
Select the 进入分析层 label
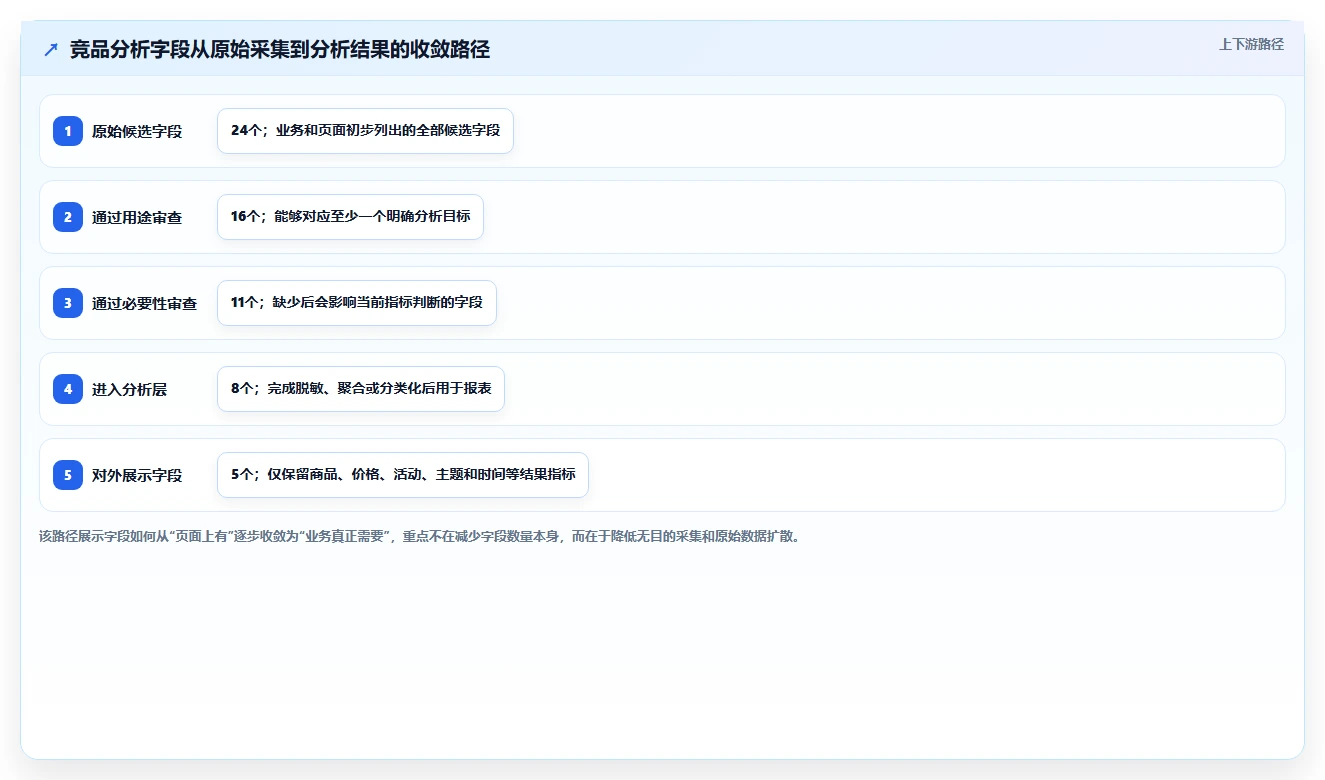[x=129, y=389]
